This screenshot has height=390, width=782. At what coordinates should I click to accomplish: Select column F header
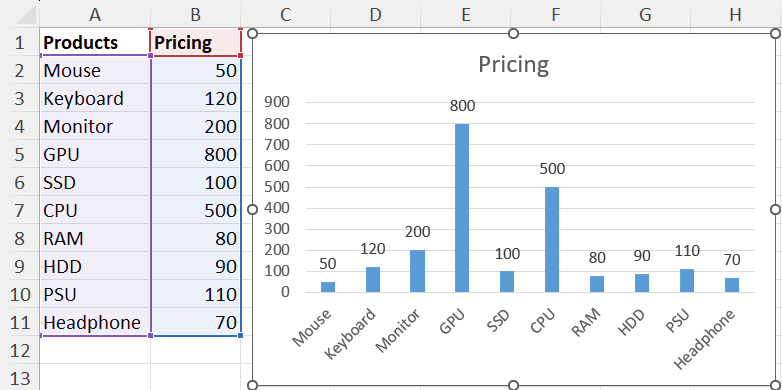556,14
